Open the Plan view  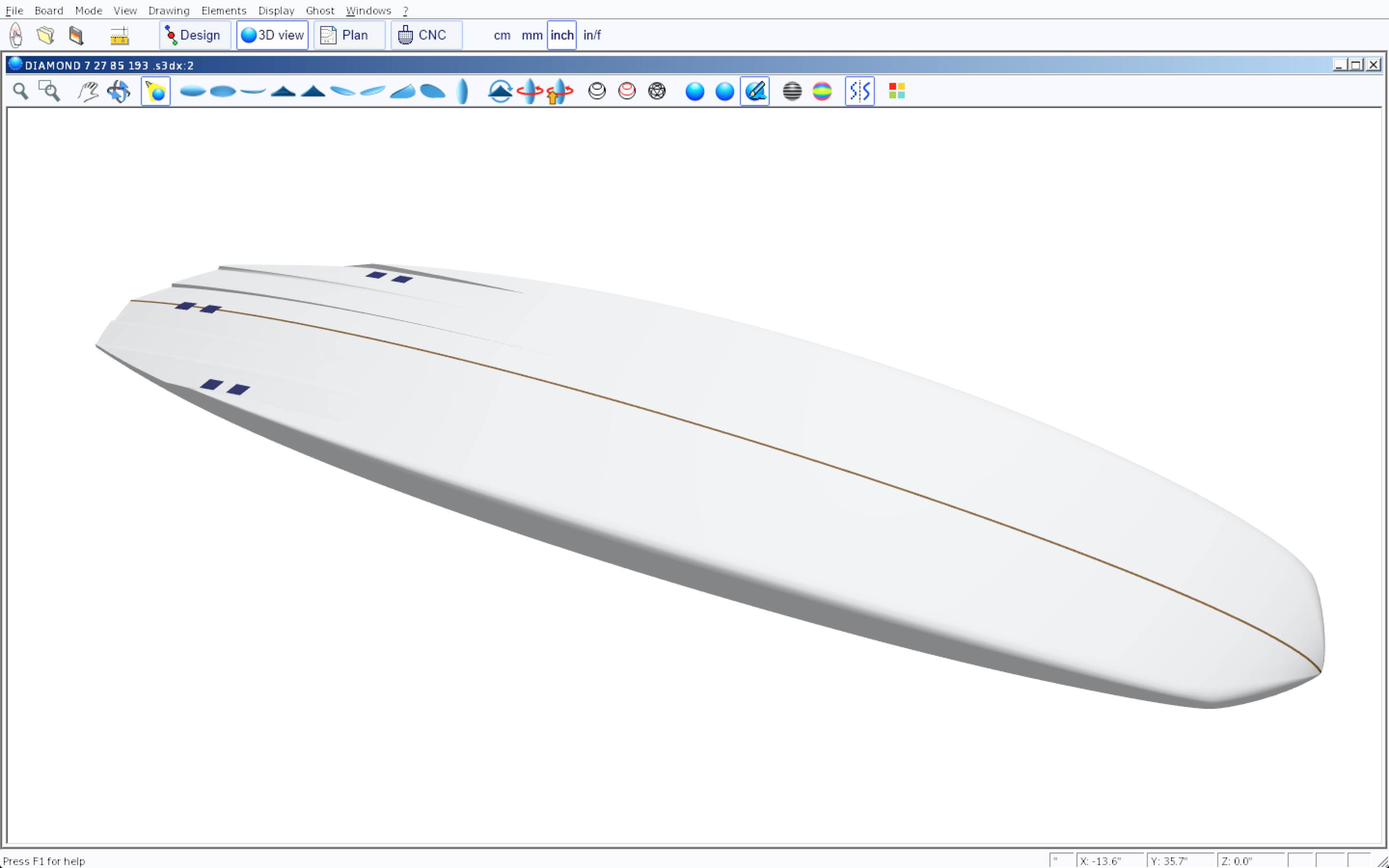[x=349, y=35]
